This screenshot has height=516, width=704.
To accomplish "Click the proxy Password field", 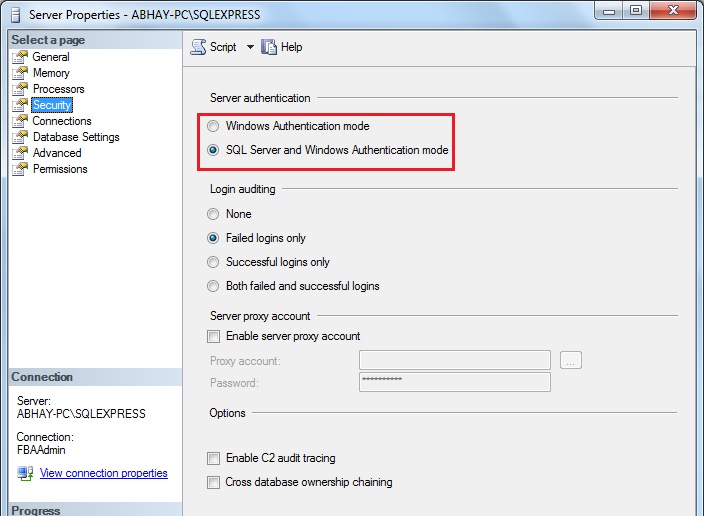I will pyautogui.click(x=455, y=382).
